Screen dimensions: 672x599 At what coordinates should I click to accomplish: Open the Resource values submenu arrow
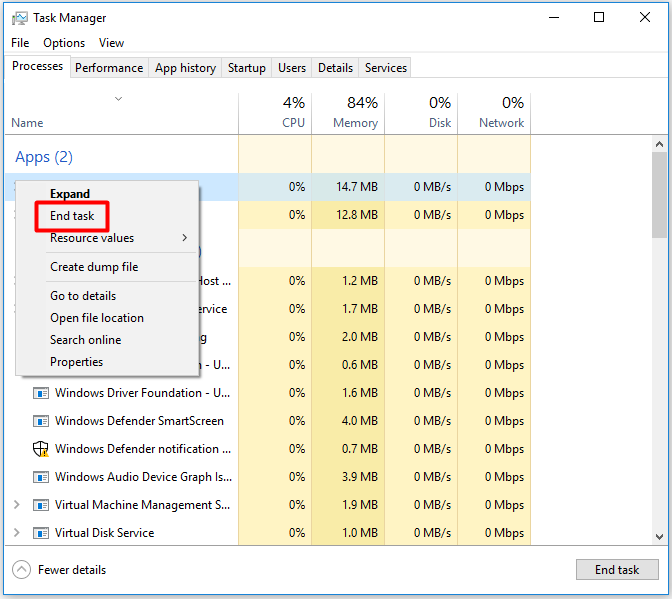coord(185,238)
